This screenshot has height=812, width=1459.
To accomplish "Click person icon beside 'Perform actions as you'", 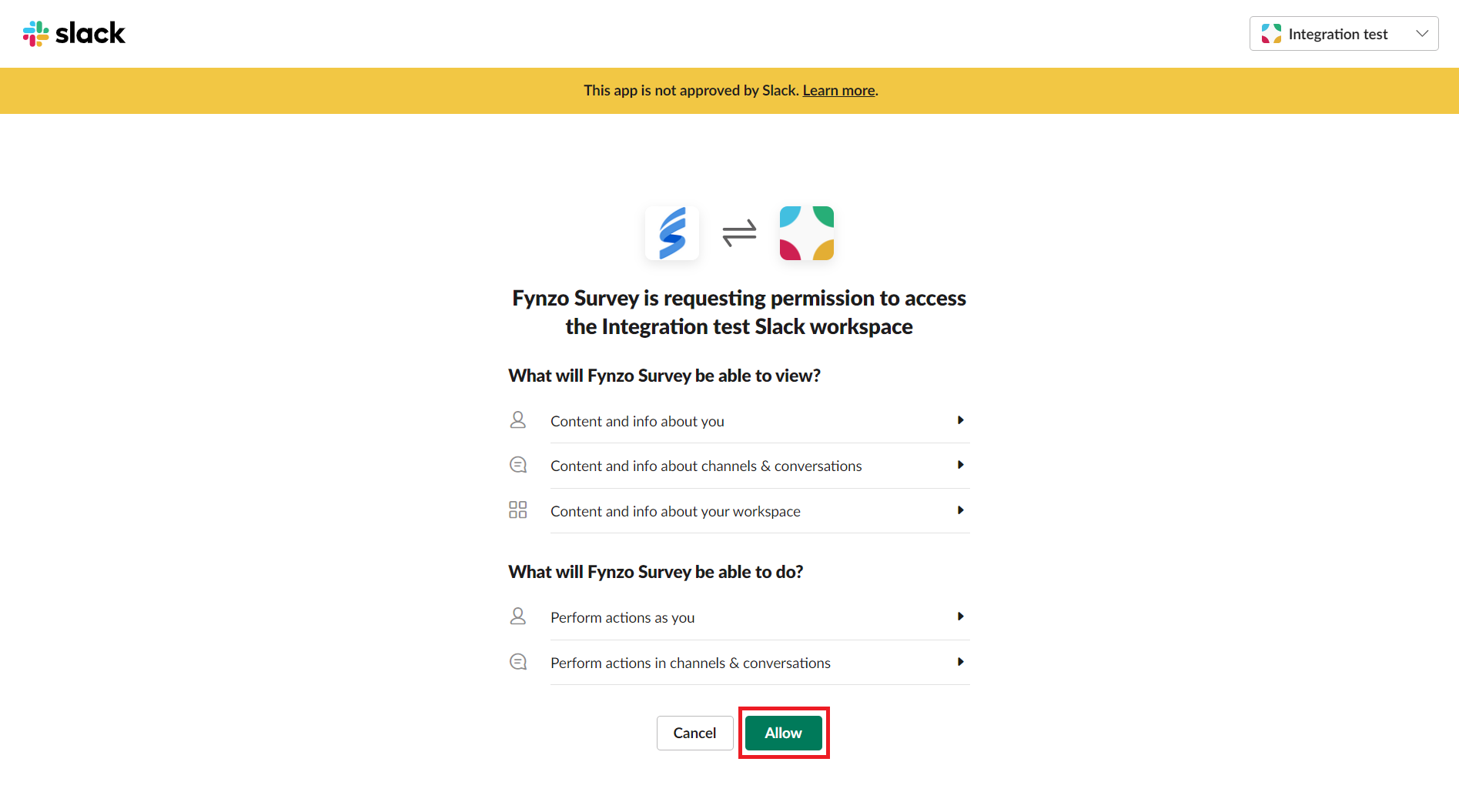I will pyautogui.click(x=518, y=616).
